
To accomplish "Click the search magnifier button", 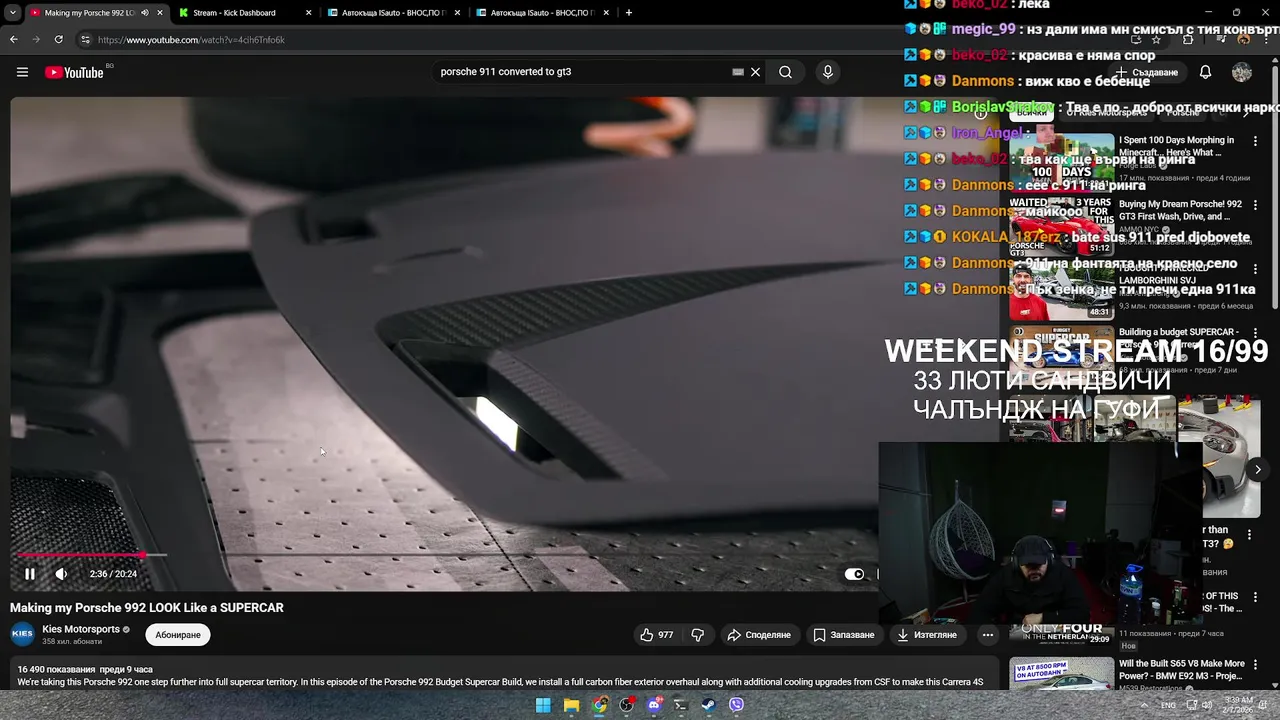I will click(786, 72).
